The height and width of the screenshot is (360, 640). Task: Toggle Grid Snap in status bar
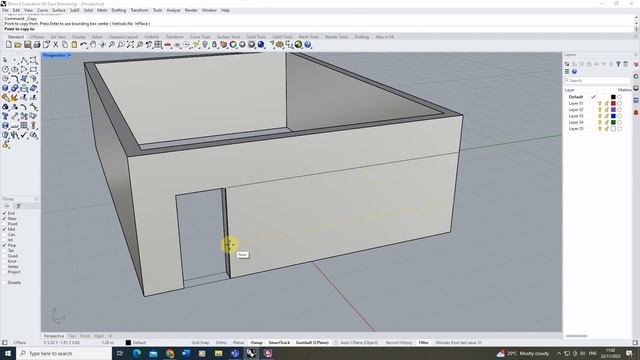pyautogui.click(x=200, y=342)
